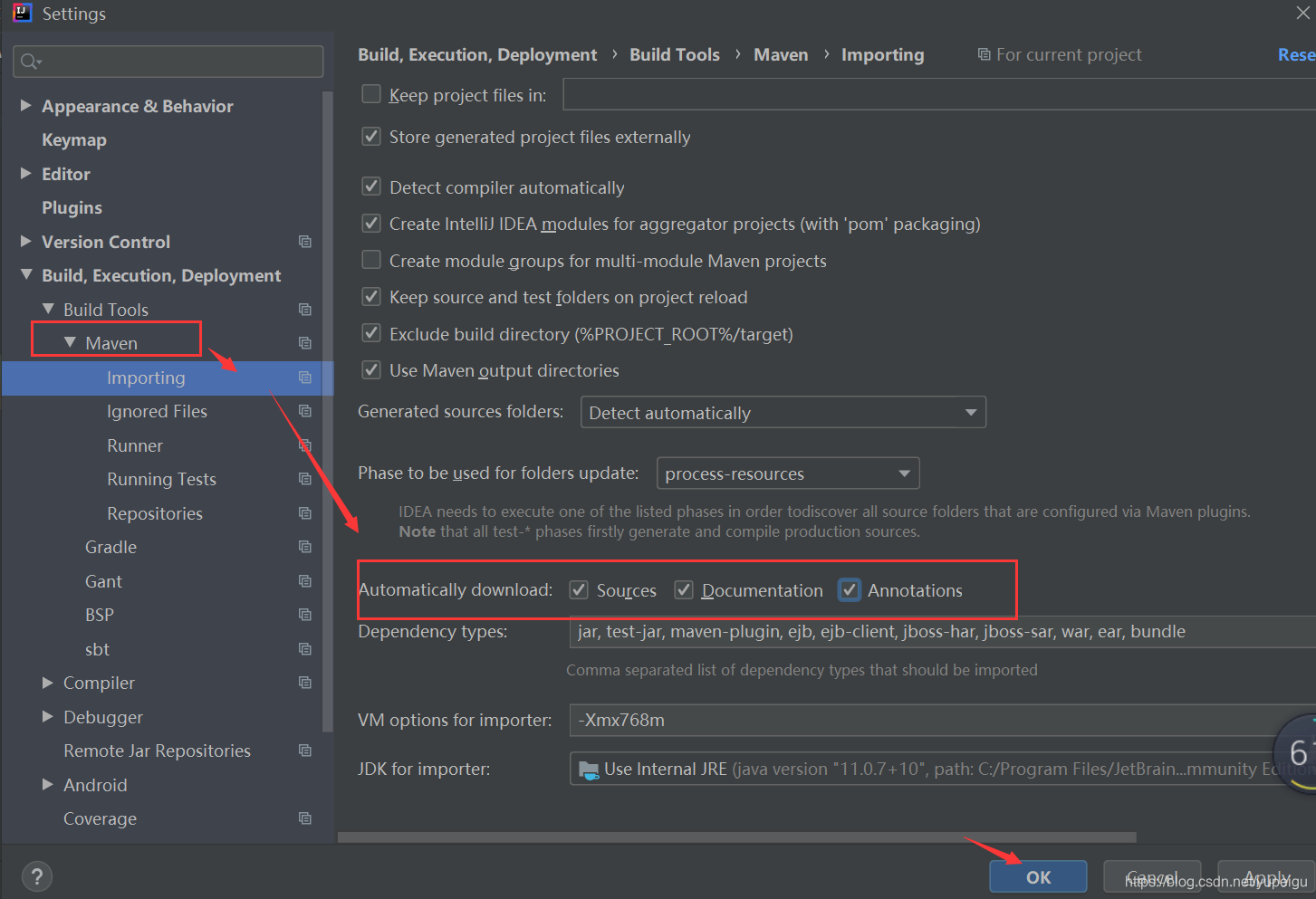Click the help question mark icon
This screenshot has width=1316, height=899.
click(x=36, y=876)
